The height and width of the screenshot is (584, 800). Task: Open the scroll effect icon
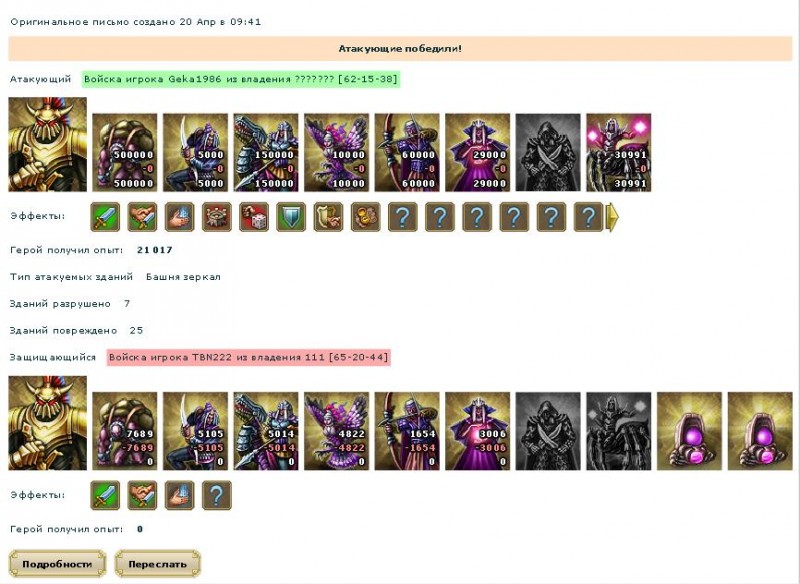[x=329, y=217]
